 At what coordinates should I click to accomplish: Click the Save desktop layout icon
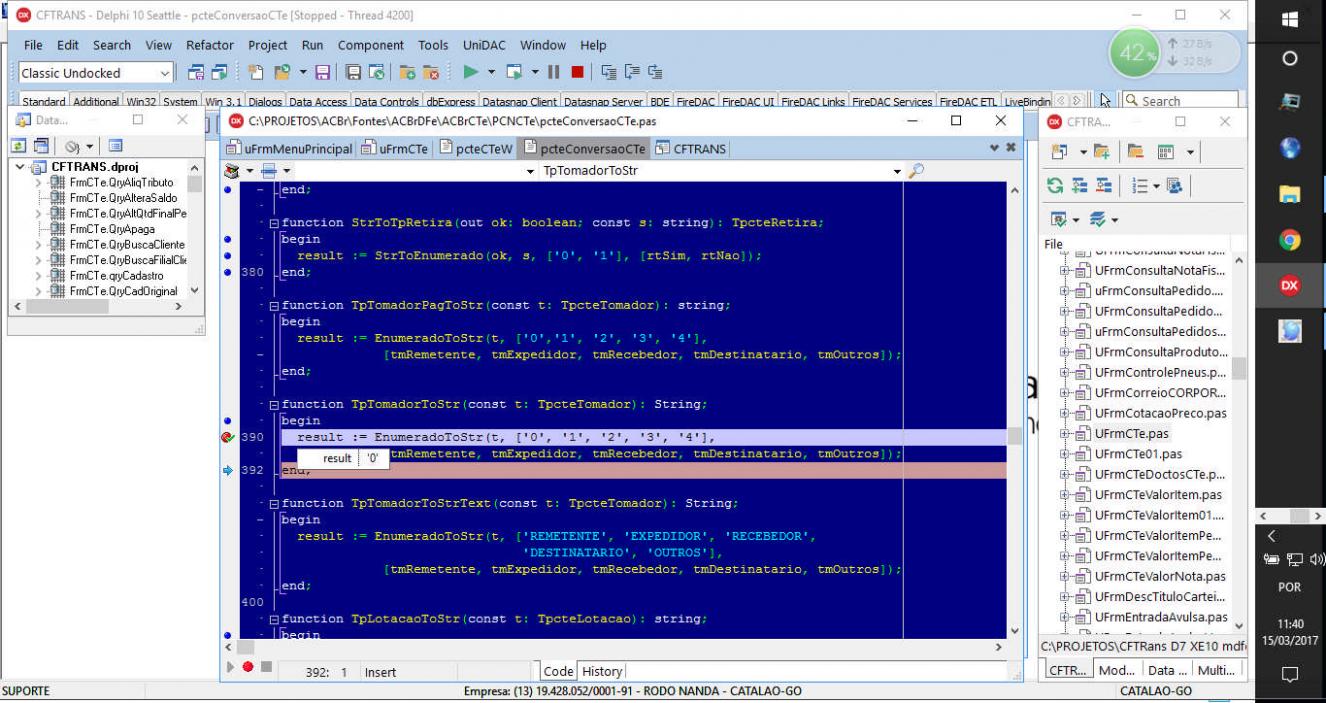(x=195, y=72)
